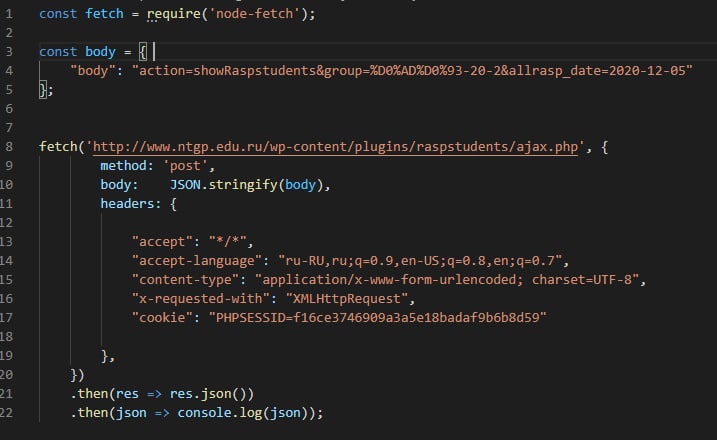The width and height of the screenshot is (717, 440).
Task: Click the "cookie" header key
Action: [162, 317]
